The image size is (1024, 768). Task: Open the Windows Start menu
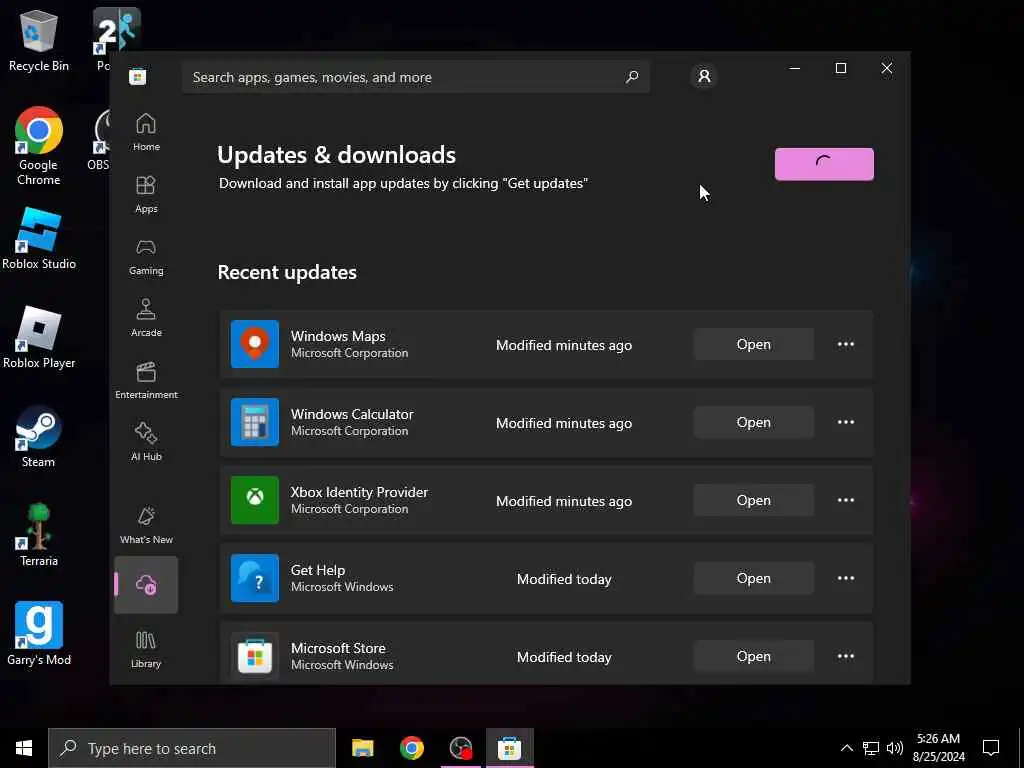pyautogui.click(x=24, y=748)
